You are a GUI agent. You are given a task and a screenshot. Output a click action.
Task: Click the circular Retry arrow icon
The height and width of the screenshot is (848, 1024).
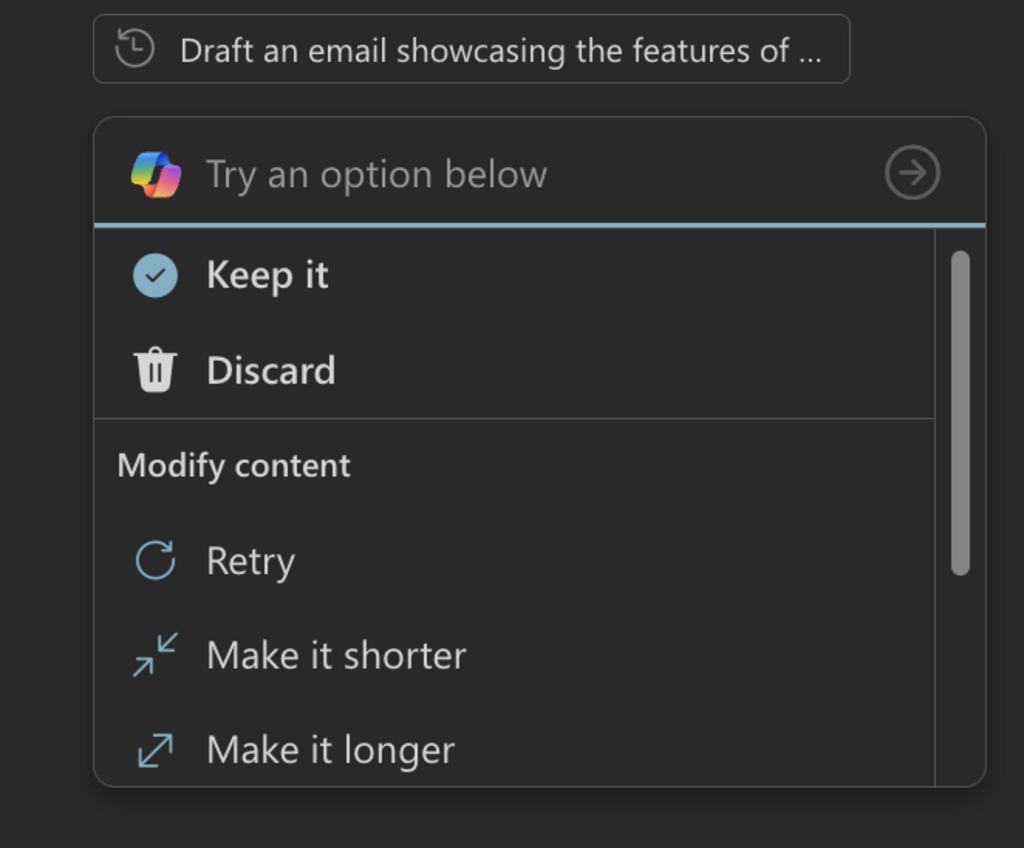[155, 560]
